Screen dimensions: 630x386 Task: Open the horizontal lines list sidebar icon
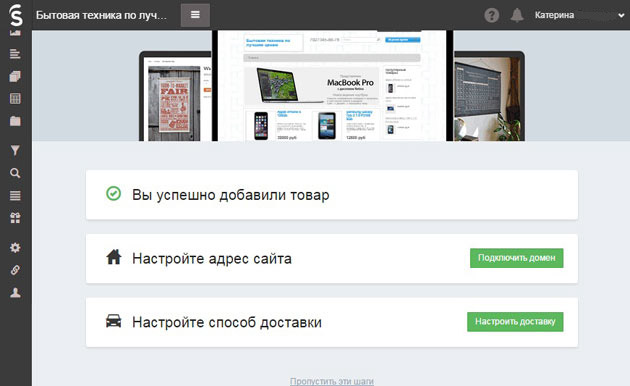click(x=15, y=196)
